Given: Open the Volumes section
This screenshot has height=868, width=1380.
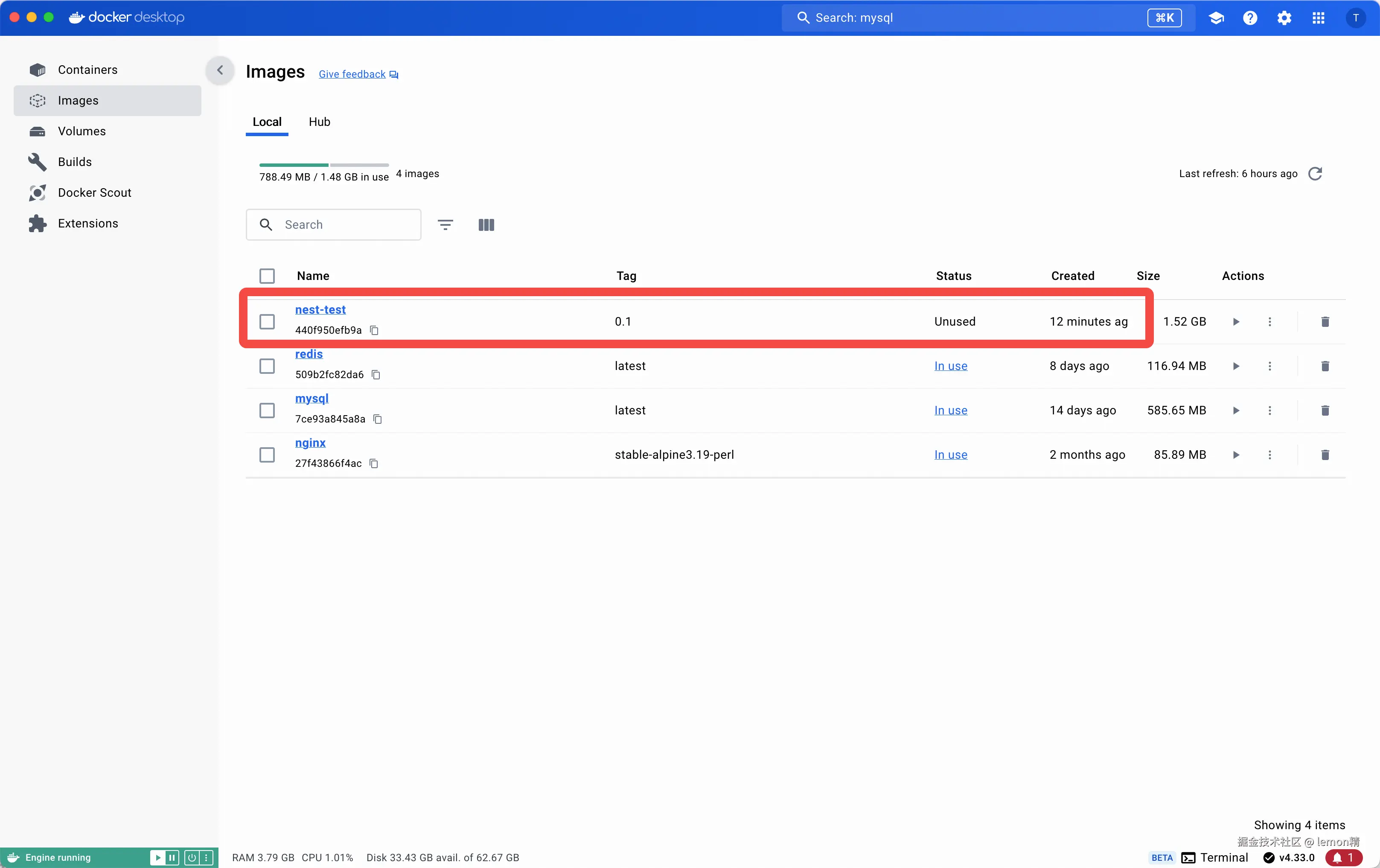Looking at the screenshot, I should [107, 131].
